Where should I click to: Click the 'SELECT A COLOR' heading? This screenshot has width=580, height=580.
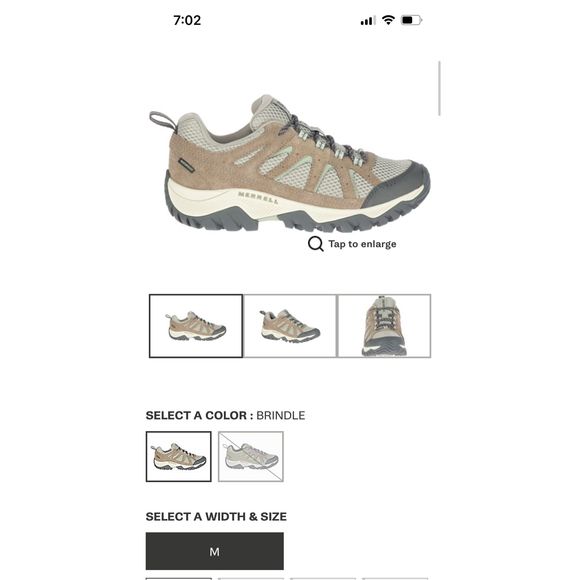(x=199, y=415)
